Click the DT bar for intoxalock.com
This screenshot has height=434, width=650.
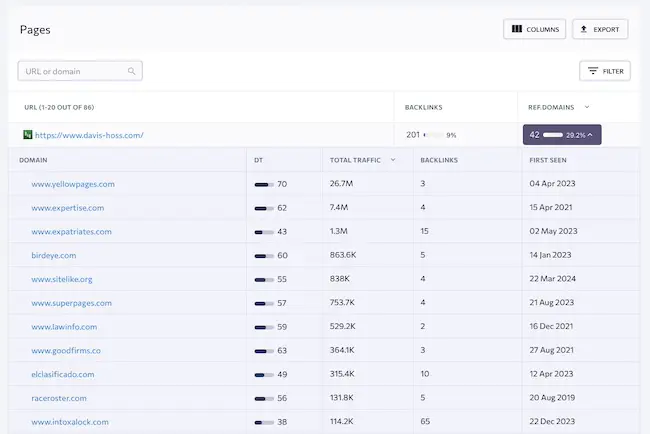[x=264, y=422]
